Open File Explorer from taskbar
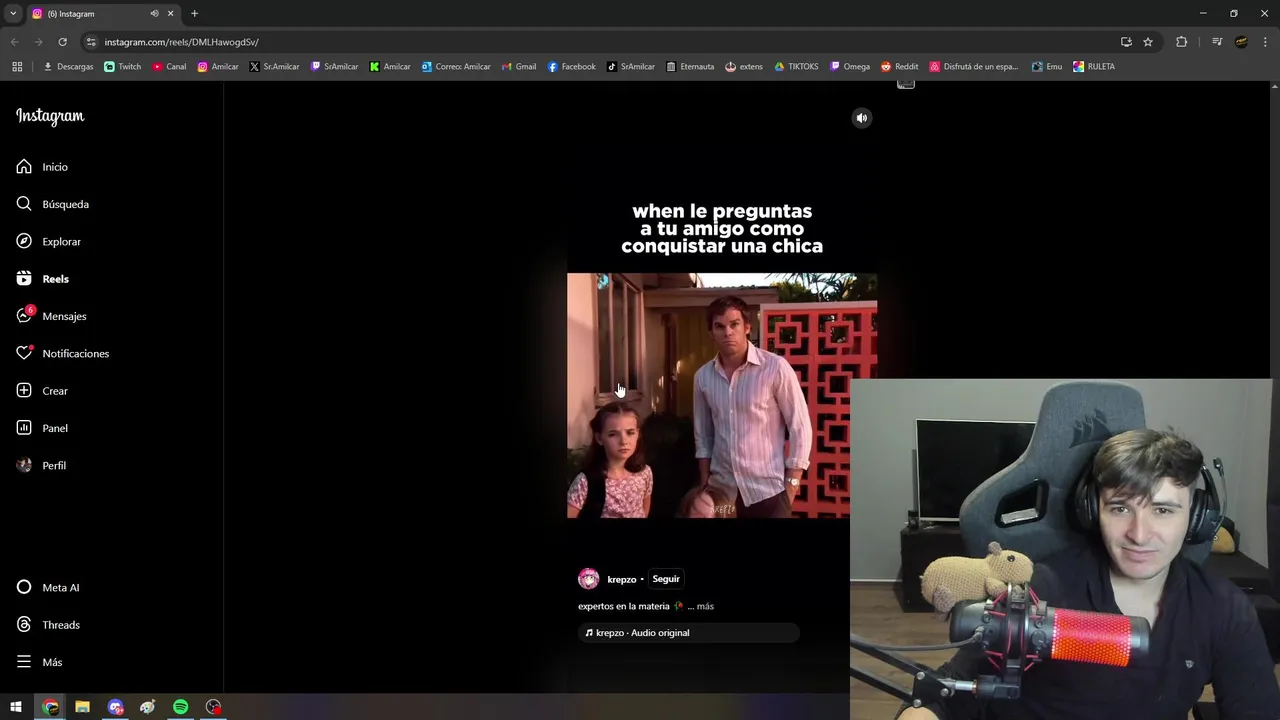 (x=83, y=707)
